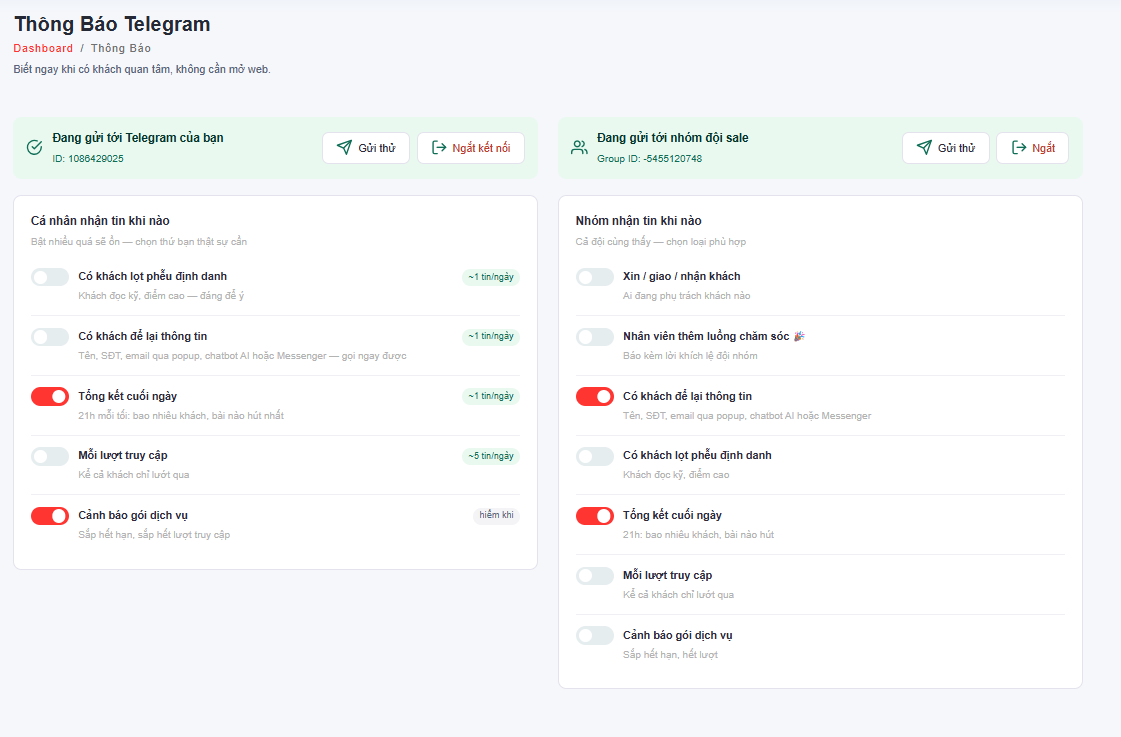
Task: Click the Thông Báo breadcrumb item
Action: [x=121, y=48]
